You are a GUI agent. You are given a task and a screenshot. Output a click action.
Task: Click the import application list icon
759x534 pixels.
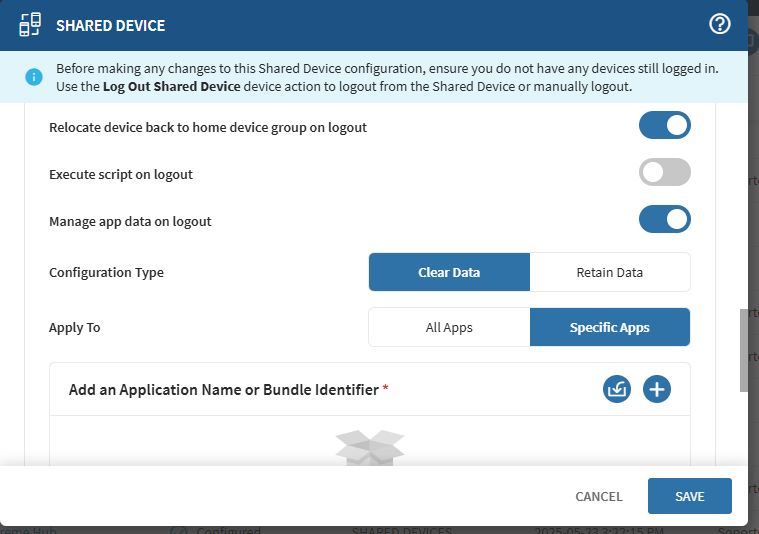pyautogui.click(x=617, y=389)
